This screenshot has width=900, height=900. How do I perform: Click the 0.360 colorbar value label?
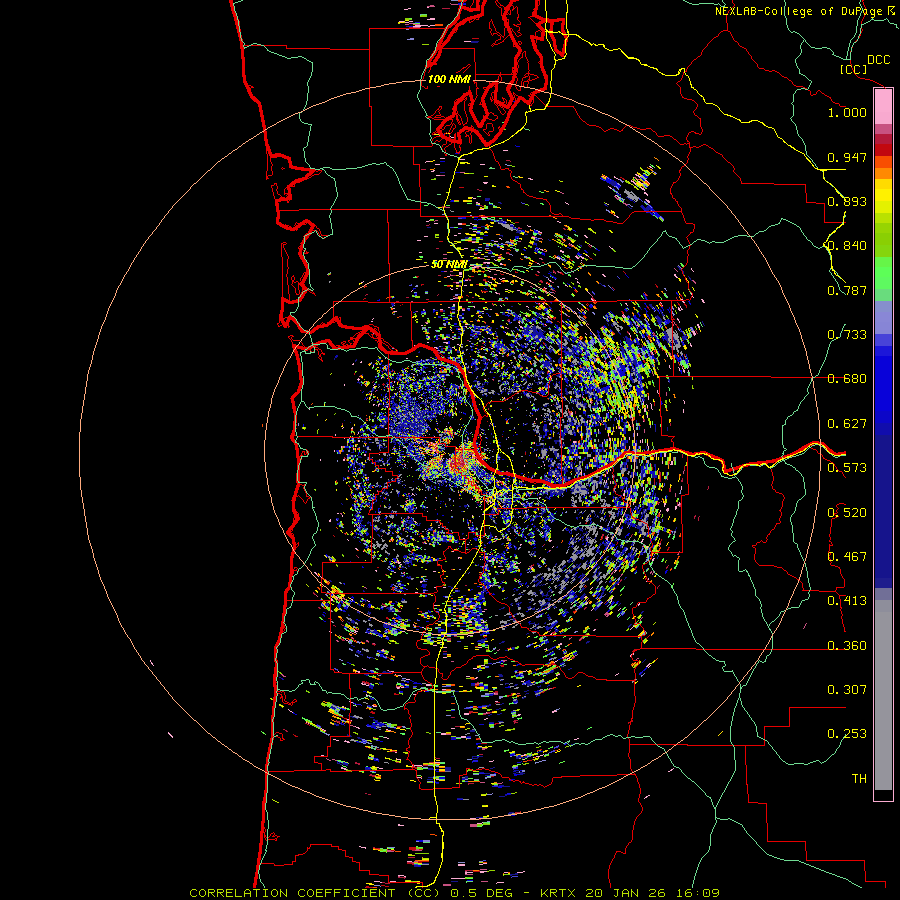pyautogui.click(x=847, y=646)
